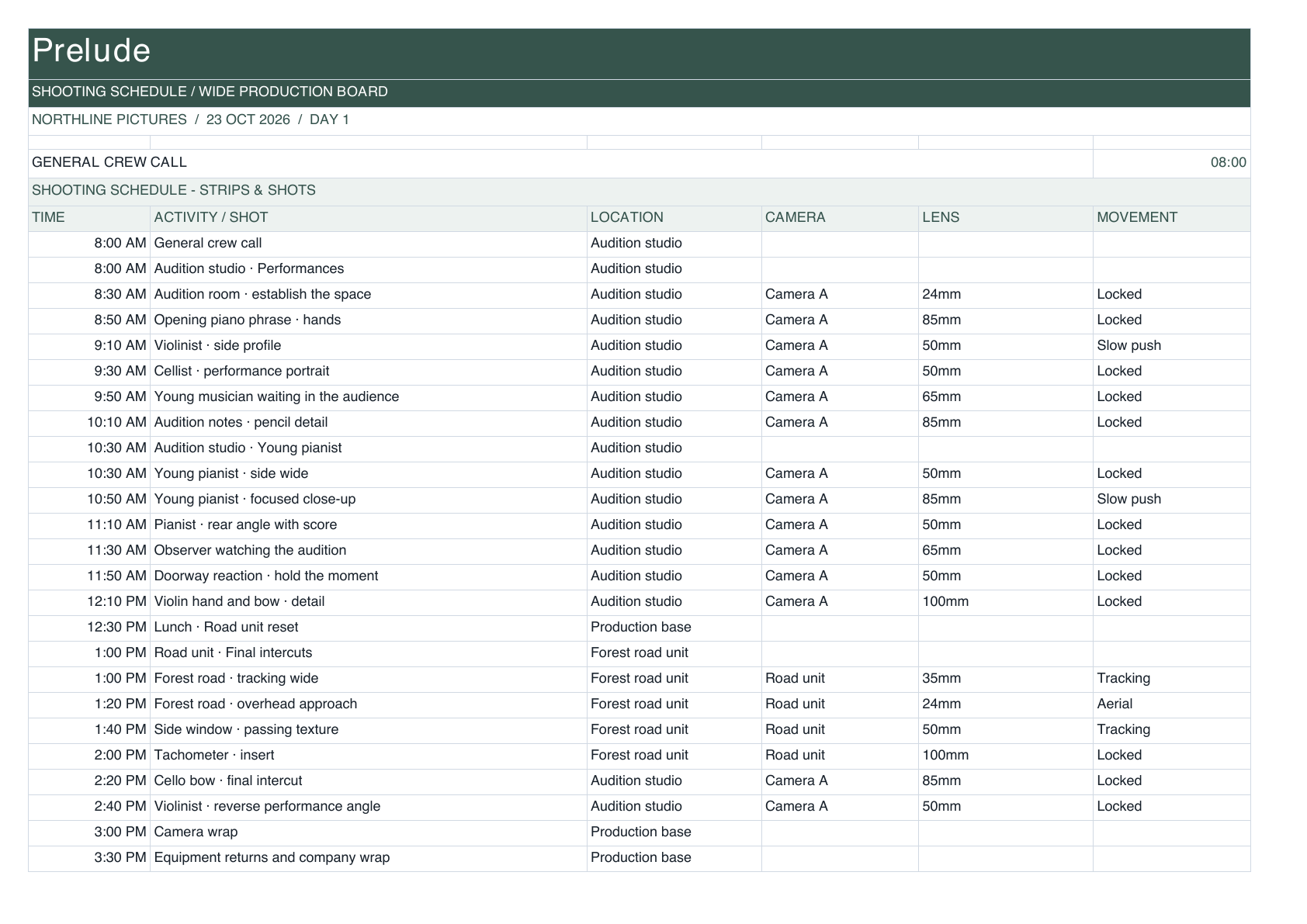Select 'Forest road · tracking wide' cell
This screenshot has height=924, width=1307.
[x=369, y=679]
